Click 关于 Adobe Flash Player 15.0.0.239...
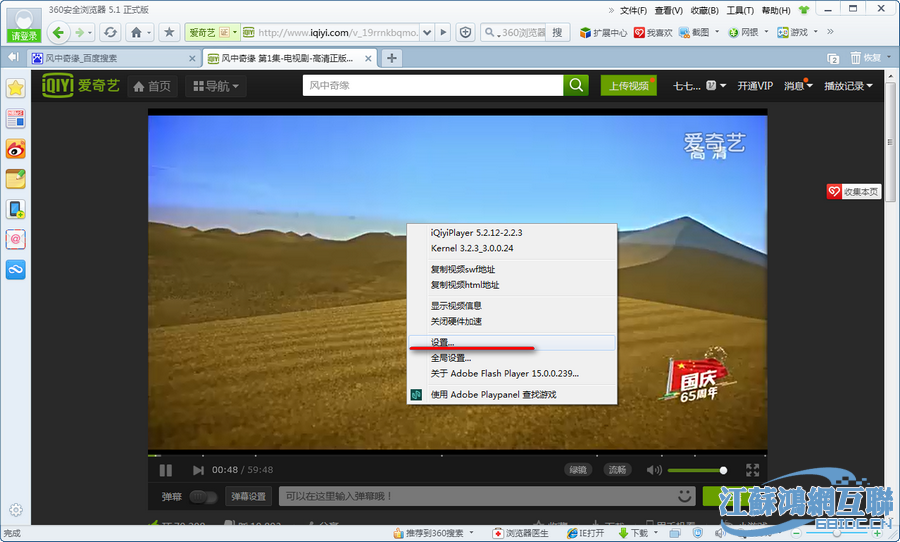This screenshot has height=542, width=900. 511,374
